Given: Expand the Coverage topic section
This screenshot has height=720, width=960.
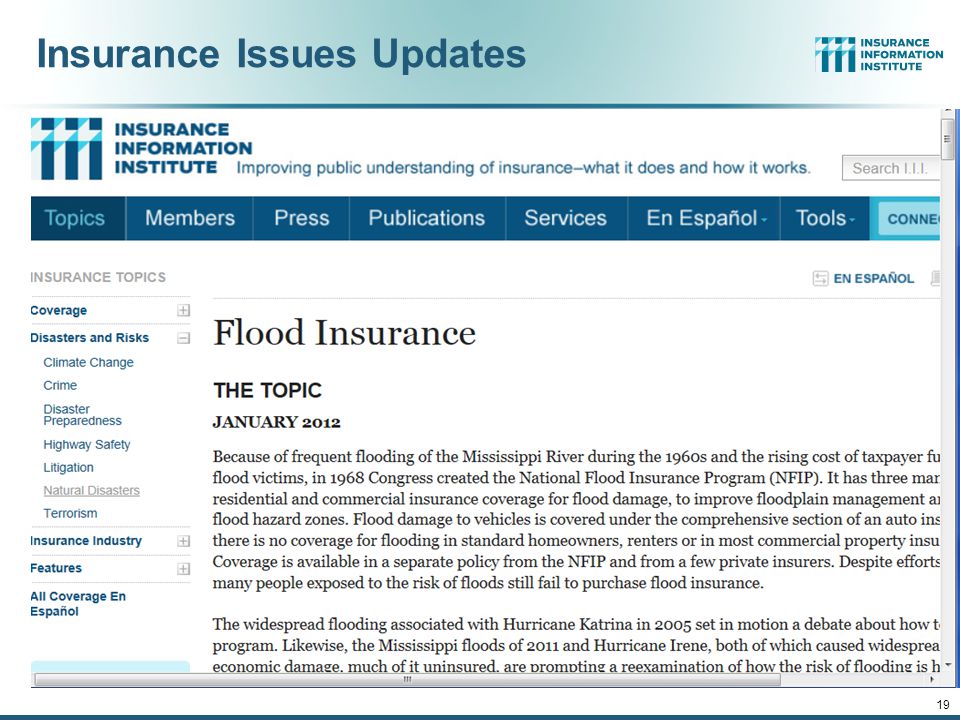Looking at the screenshot, I should coord(183,310).
